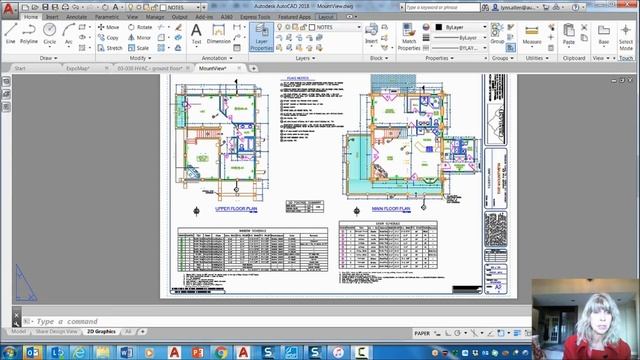The width and height of the screenshot is (640, 360).
Task: Expand the Modify panel
Action: pos(140,58)
